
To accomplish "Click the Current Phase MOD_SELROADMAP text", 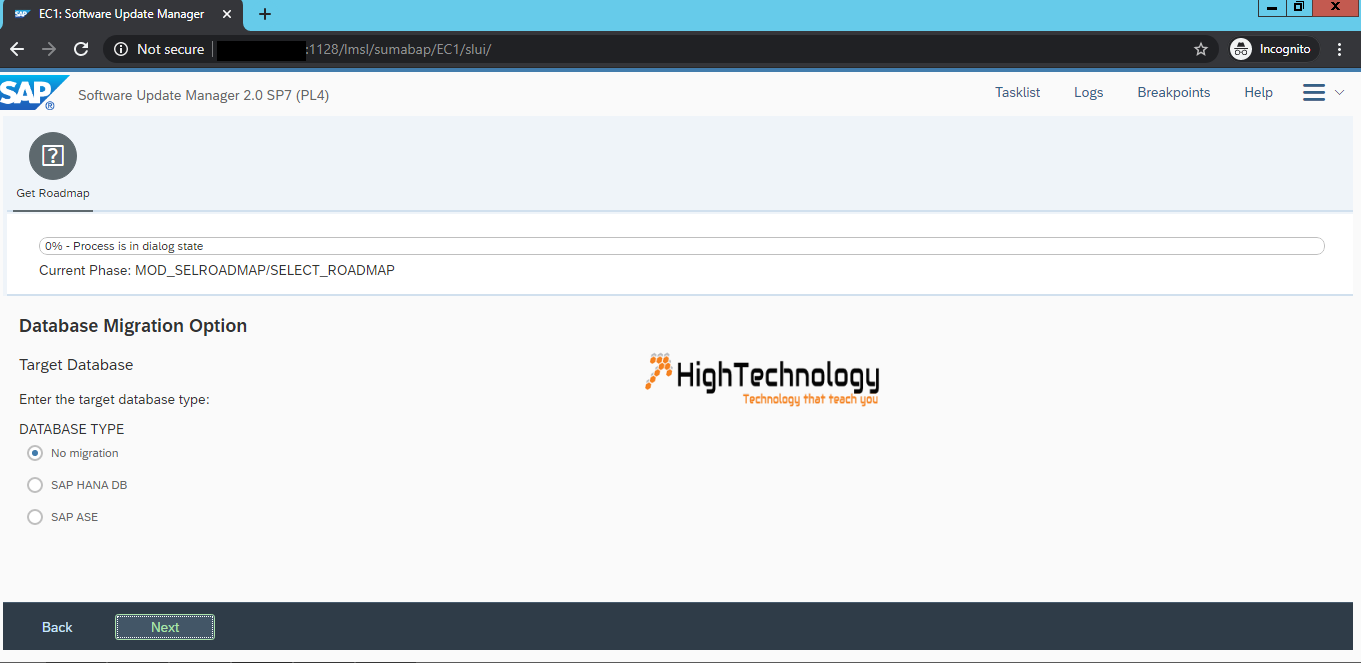I will coord(217,270).
